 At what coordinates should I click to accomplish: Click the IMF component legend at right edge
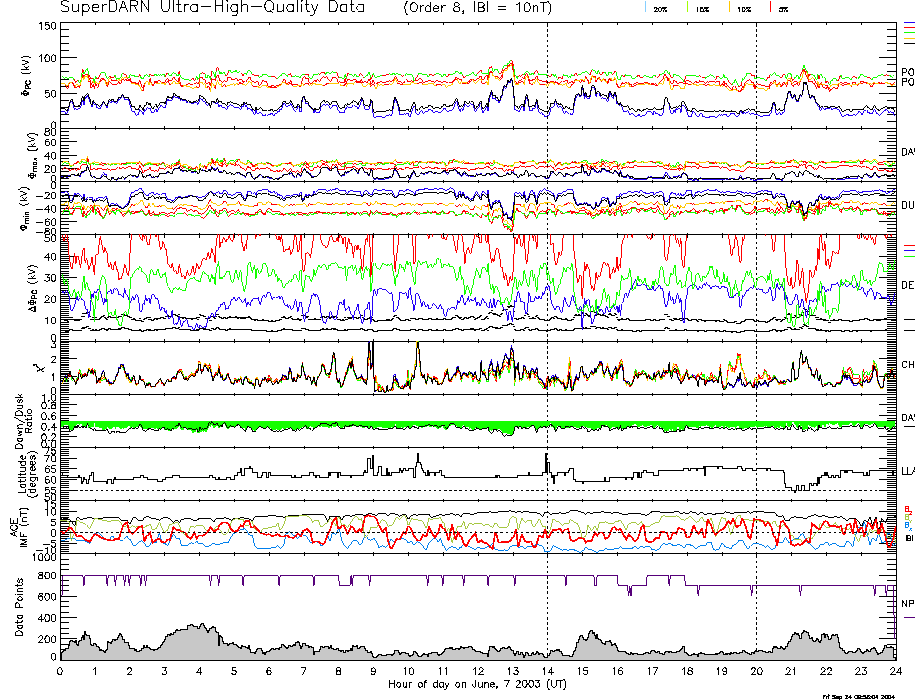pos(907,523)
